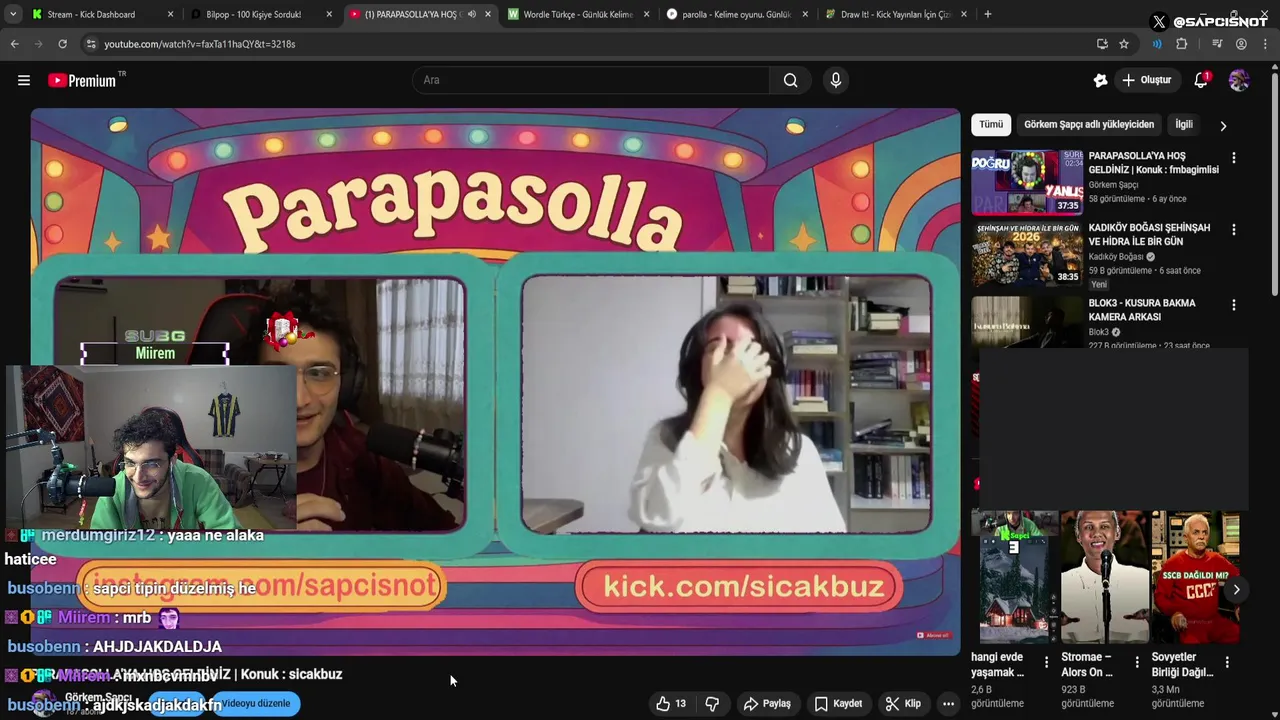This screenshot has height=720, width=1280.
Task: Share the video via Paylaş
Action: (767, 704)
